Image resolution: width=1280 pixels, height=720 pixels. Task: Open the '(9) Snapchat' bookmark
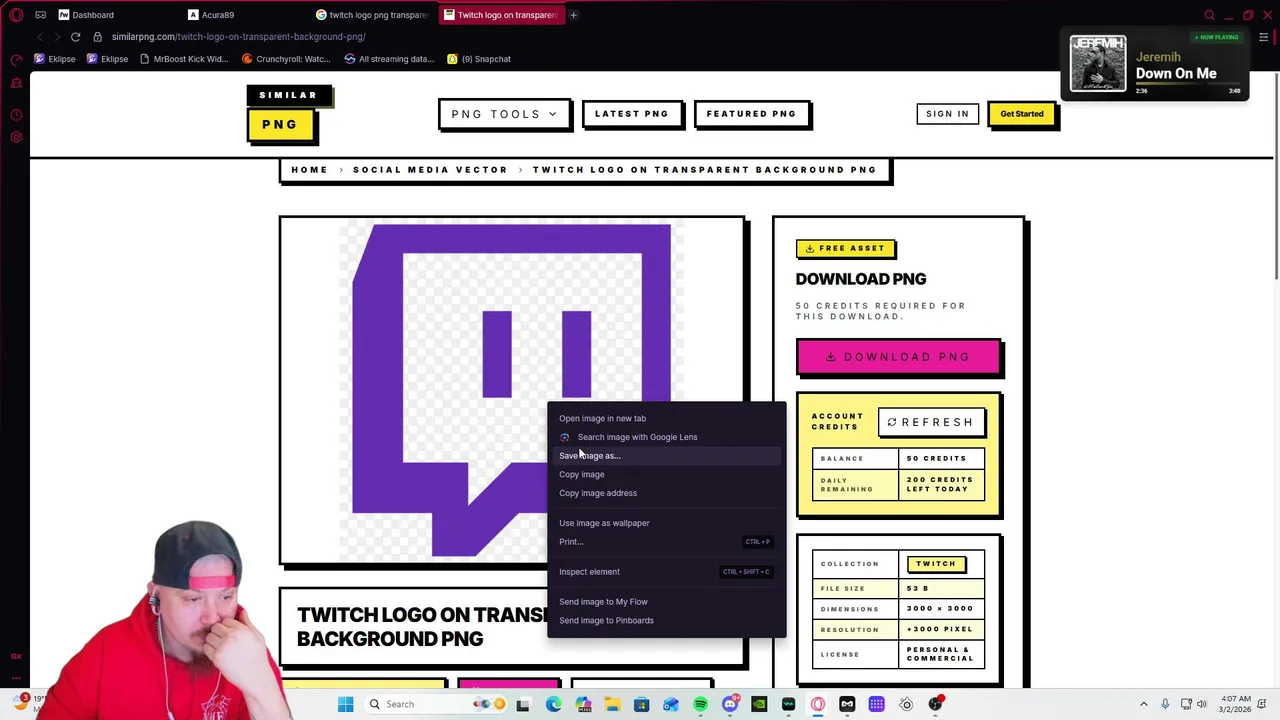[479, 59]
